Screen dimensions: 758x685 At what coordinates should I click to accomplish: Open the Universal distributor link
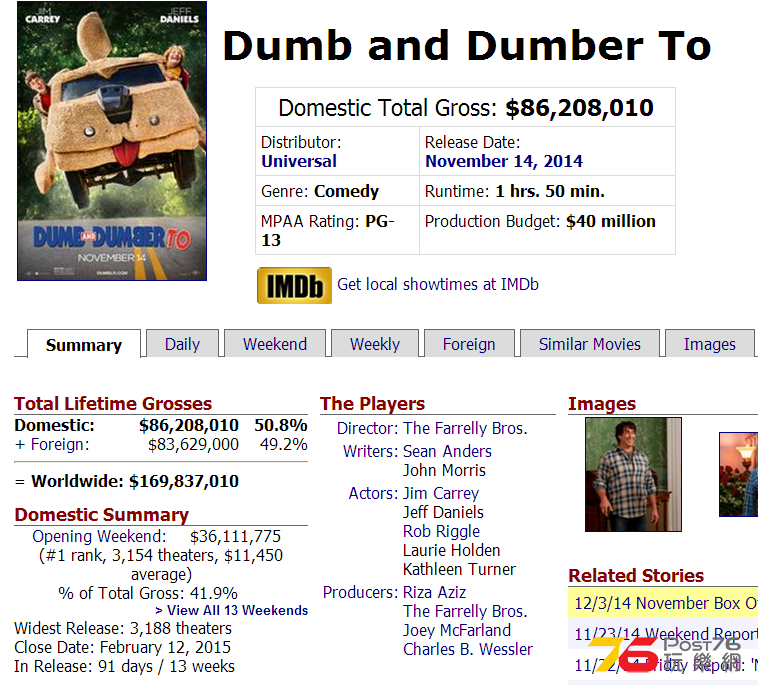coord(299,161)
